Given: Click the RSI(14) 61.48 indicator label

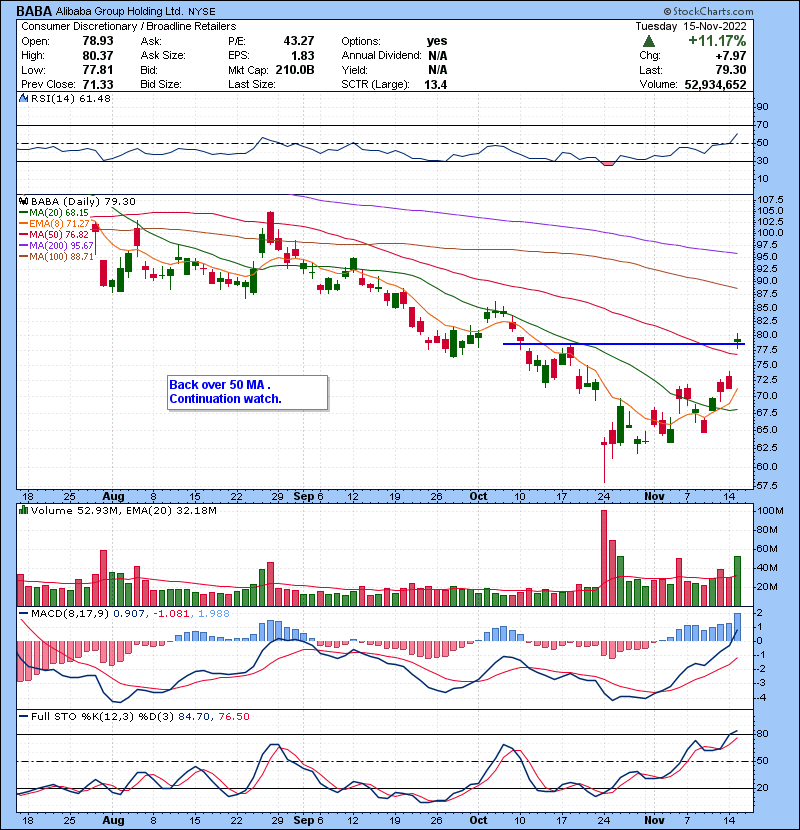Looking at the screenshot, I should (x=71, y=98).
